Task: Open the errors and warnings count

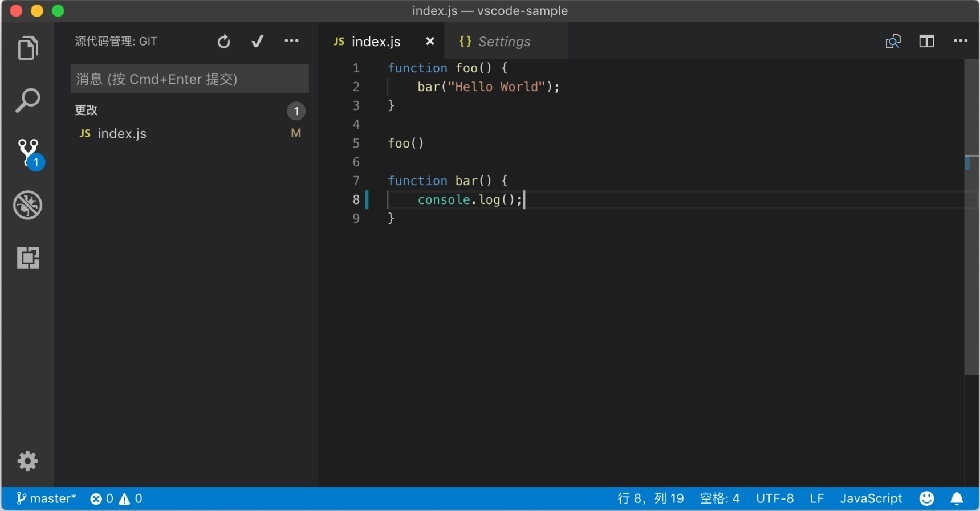Action: (x=116, y=499)
